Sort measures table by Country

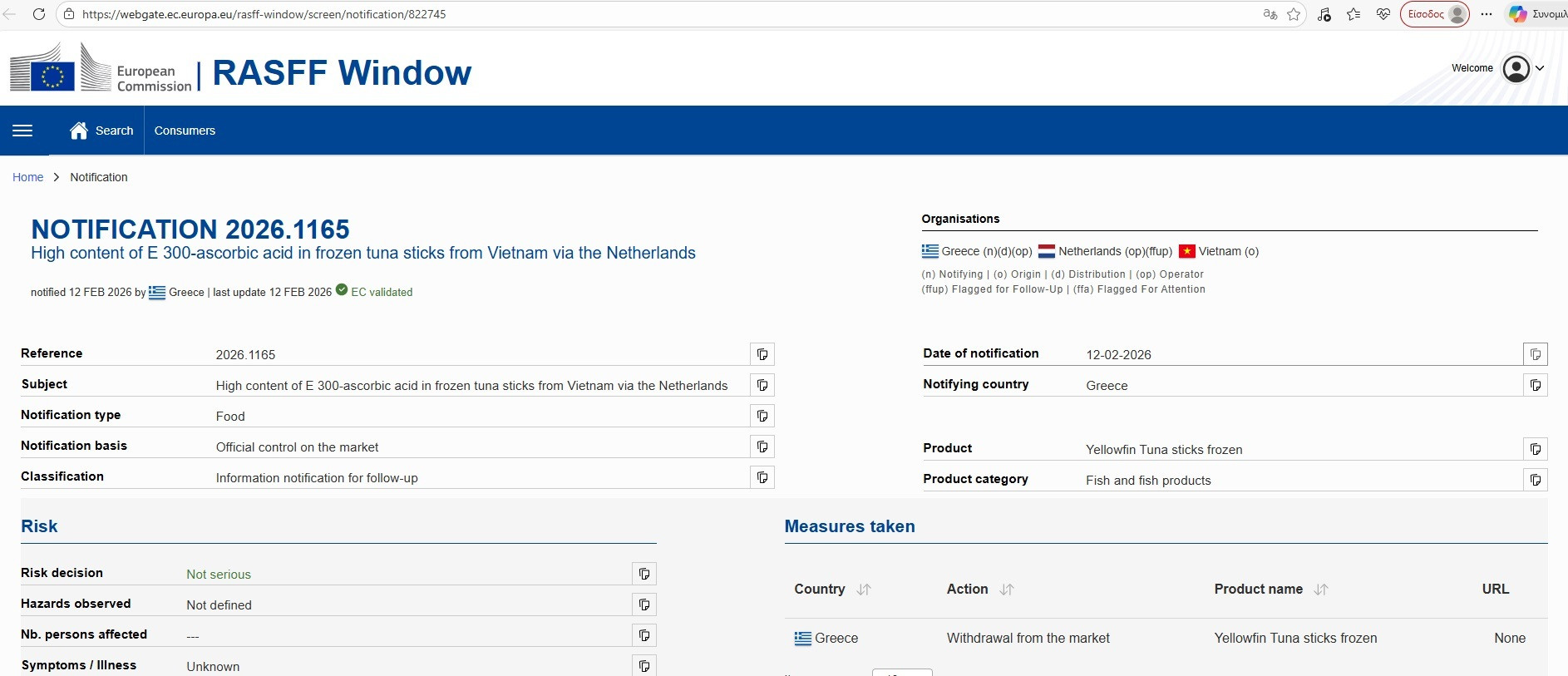tap(864, 590)
